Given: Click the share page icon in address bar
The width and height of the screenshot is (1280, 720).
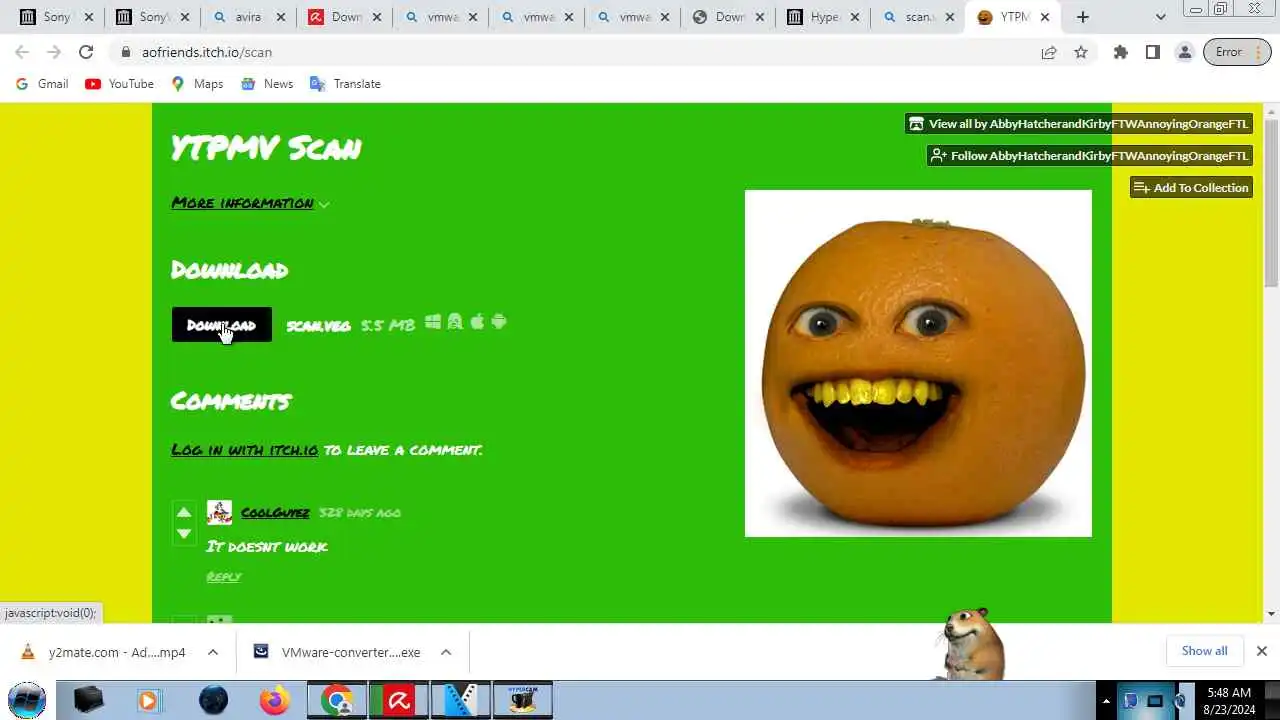Looking at the screenshot, I should (x=1049, y=52).
